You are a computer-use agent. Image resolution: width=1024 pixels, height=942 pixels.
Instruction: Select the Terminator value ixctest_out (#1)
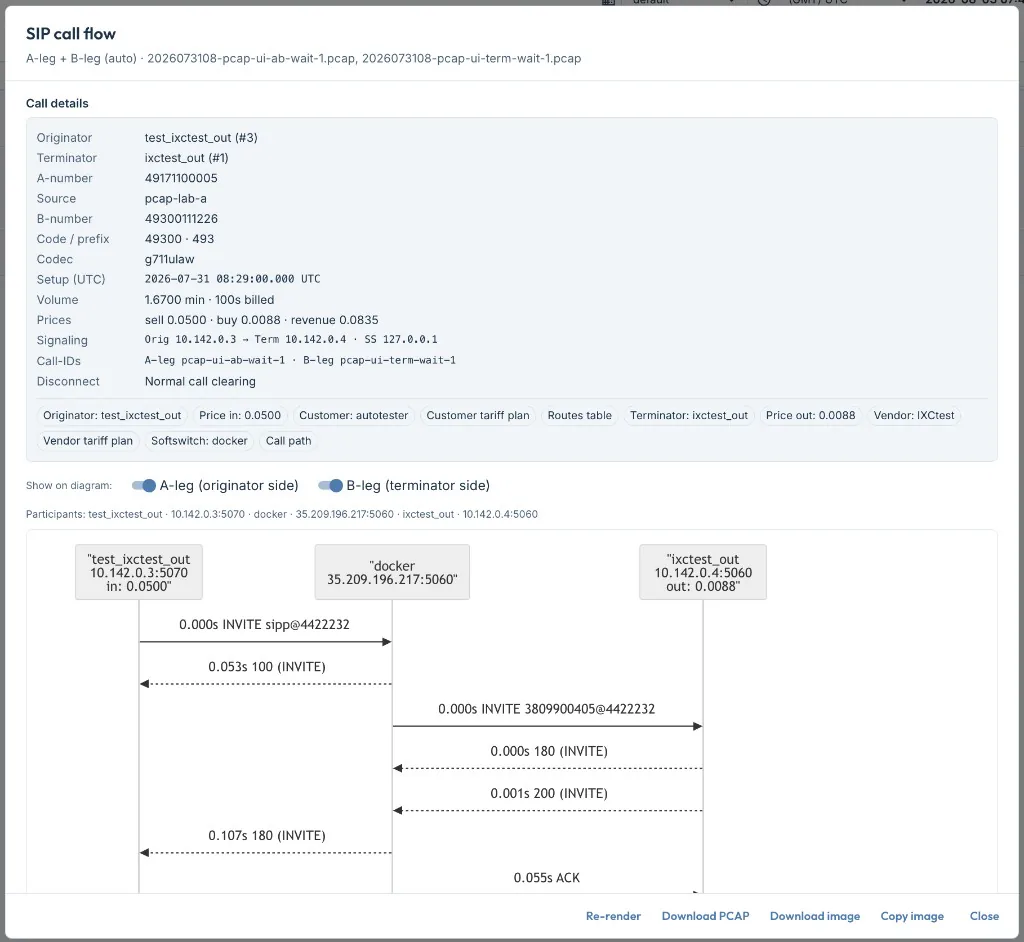point(186,158)
